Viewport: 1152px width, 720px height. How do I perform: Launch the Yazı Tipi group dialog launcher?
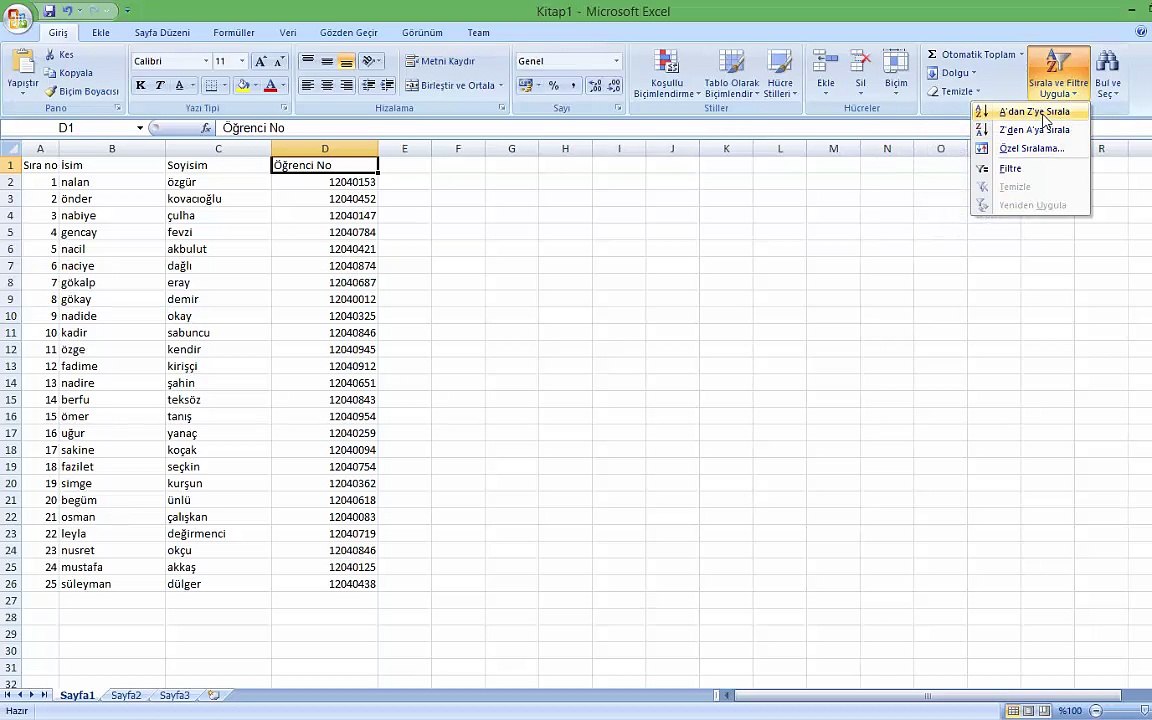click(x=284, y=108)
